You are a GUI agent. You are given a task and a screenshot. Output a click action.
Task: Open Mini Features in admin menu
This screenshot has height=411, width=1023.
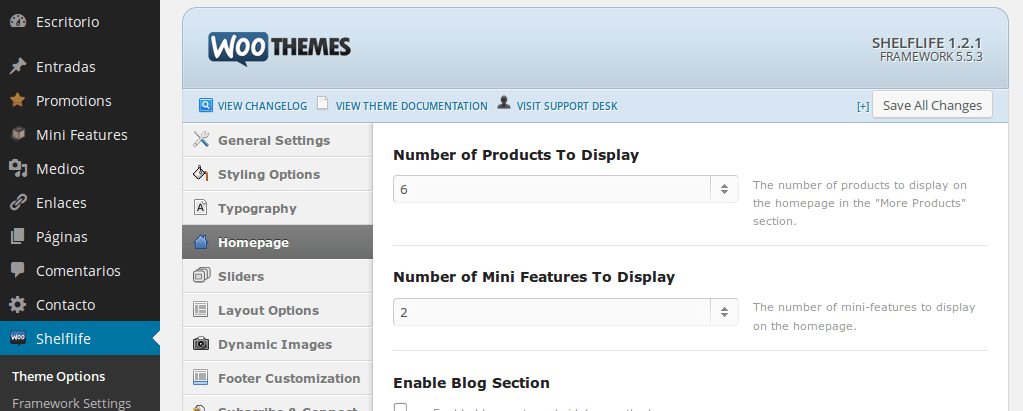(x=80, y=134)
